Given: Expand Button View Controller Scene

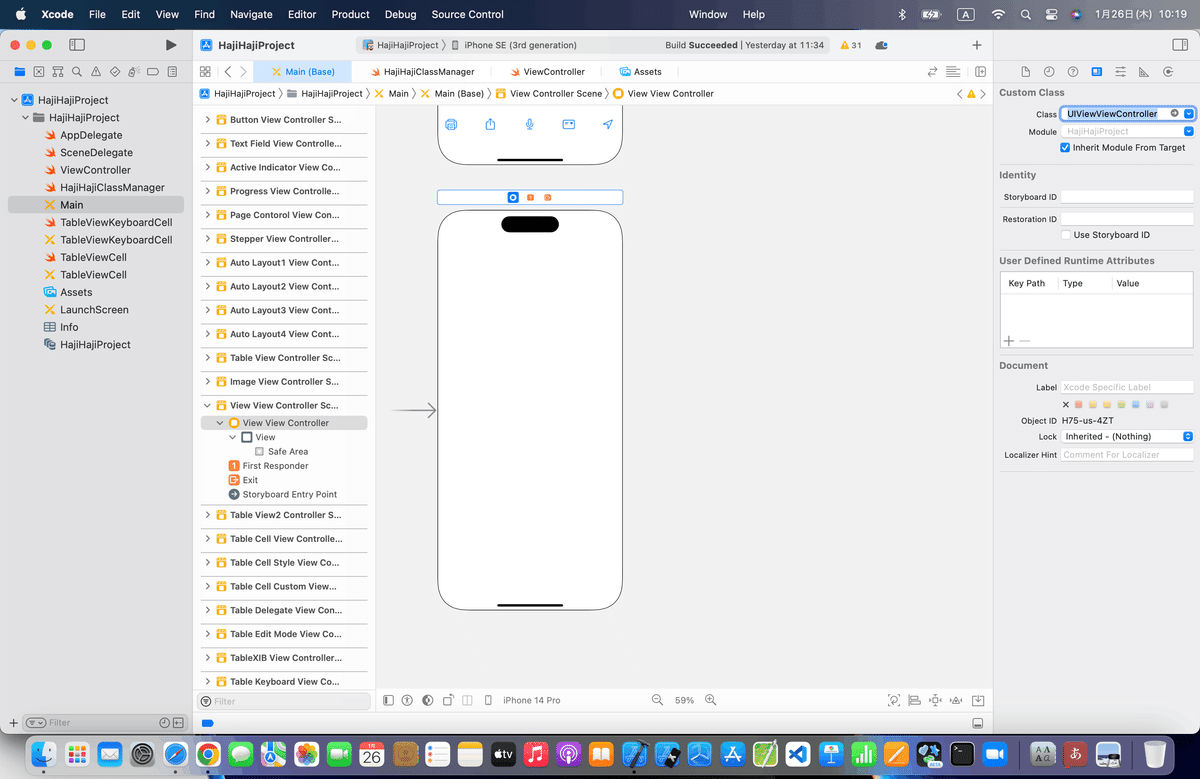Looking at the screenshot, I should click(x=208, y=120).
